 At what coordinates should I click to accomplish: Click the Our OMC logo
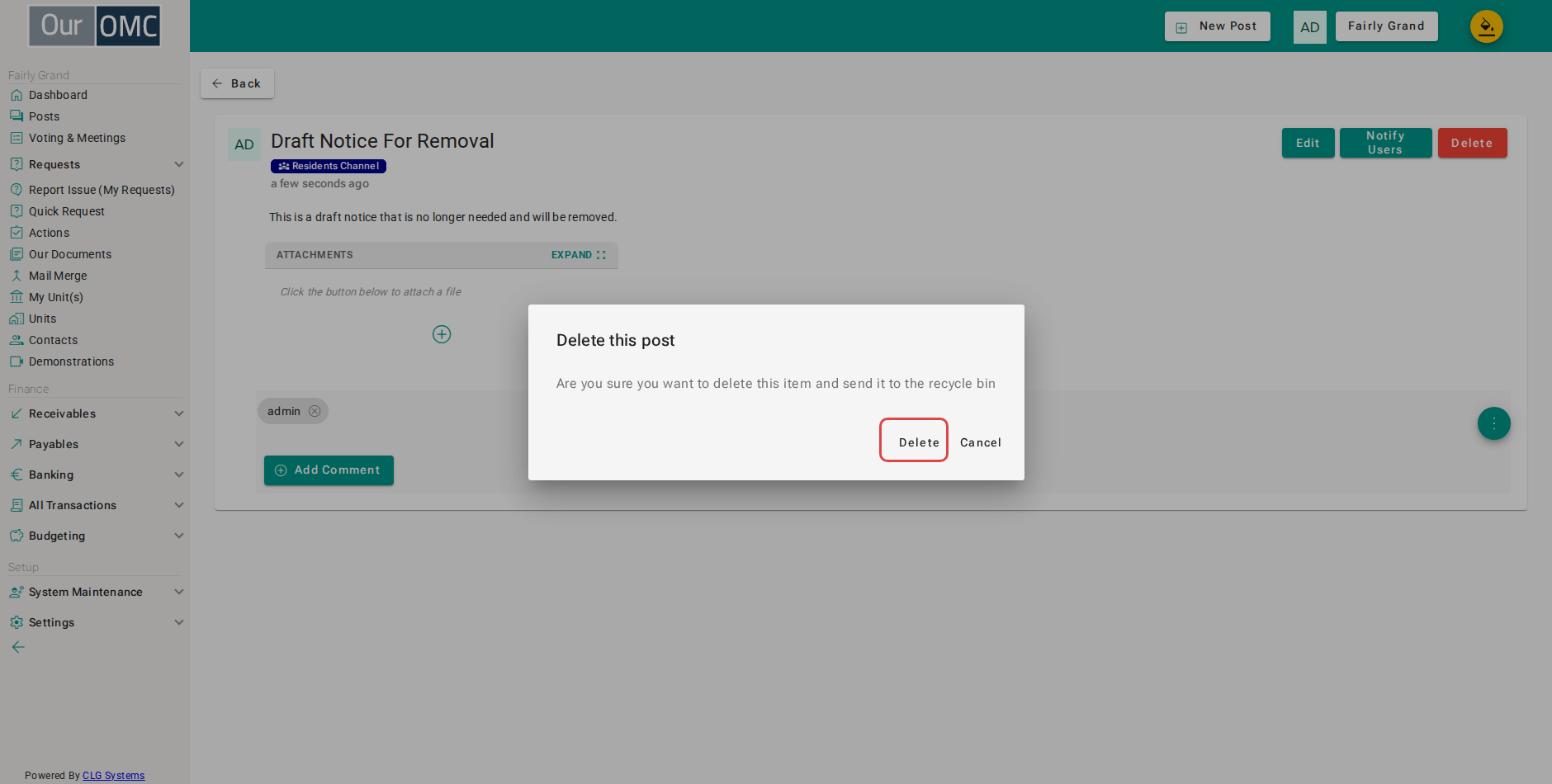[95, 26]
